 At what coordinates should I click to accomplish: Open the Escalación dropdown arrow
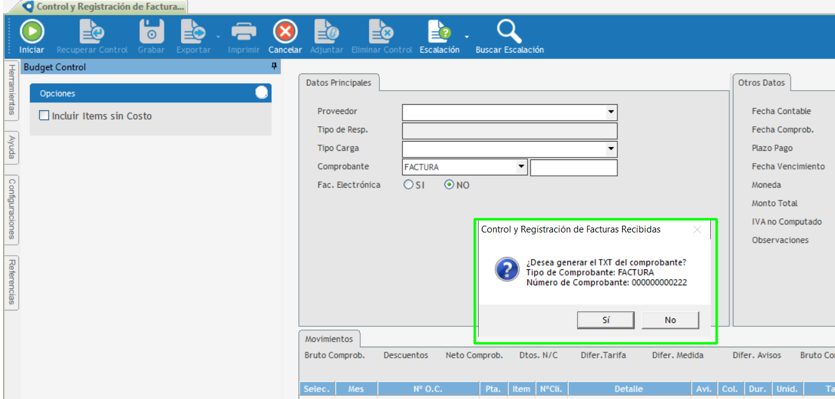[x=466, y=37]
